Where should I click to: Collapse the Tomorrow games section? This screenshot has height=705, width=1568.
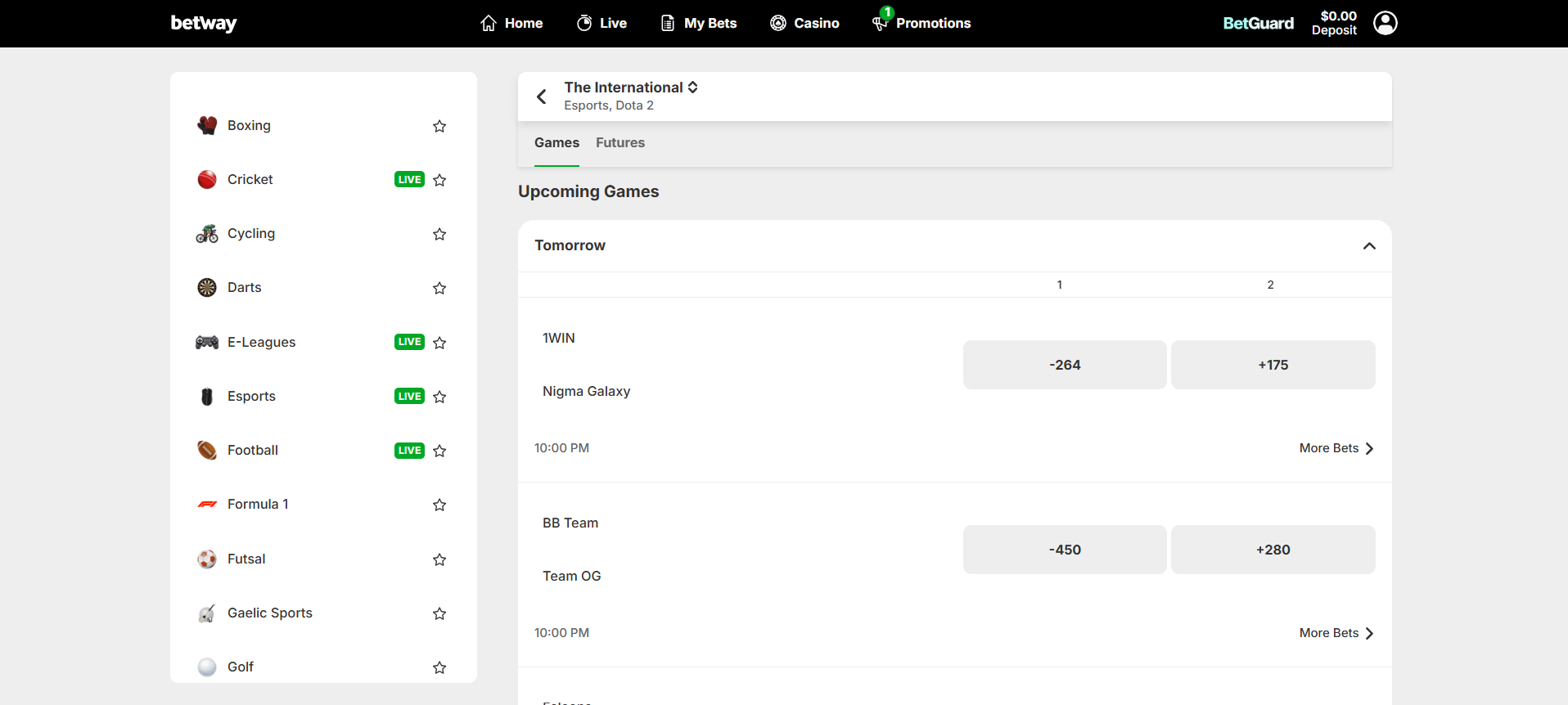click(x=1369, y=245)
